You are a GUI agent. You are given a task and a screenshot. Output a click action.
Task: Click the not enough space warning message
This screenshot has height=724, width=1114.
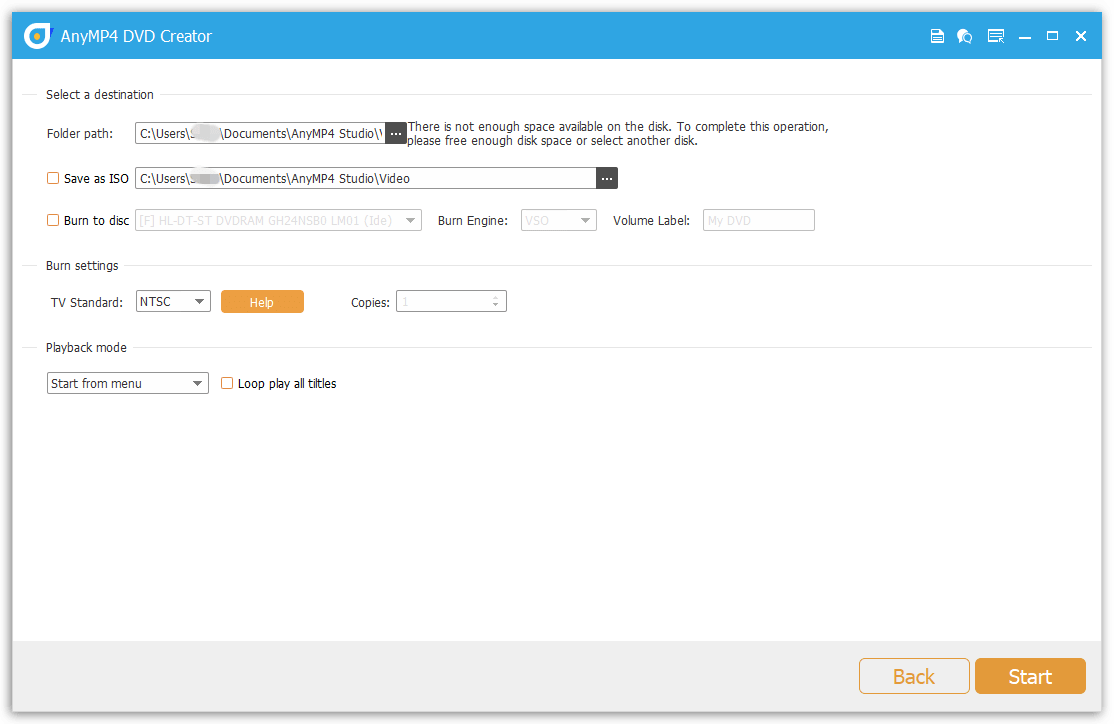(618, 134)
